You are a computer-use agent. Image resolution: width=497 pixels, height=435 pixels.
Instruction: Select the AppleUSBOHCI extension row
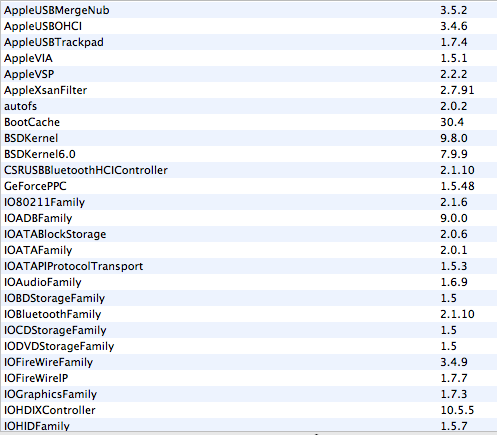(x=248, y=26)
